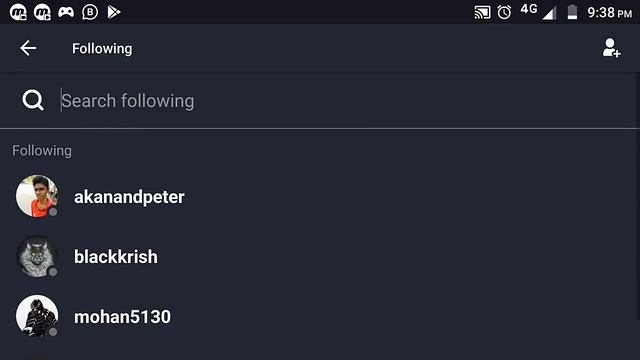Tap the magnifying glass search icon

tap(33, 100)
